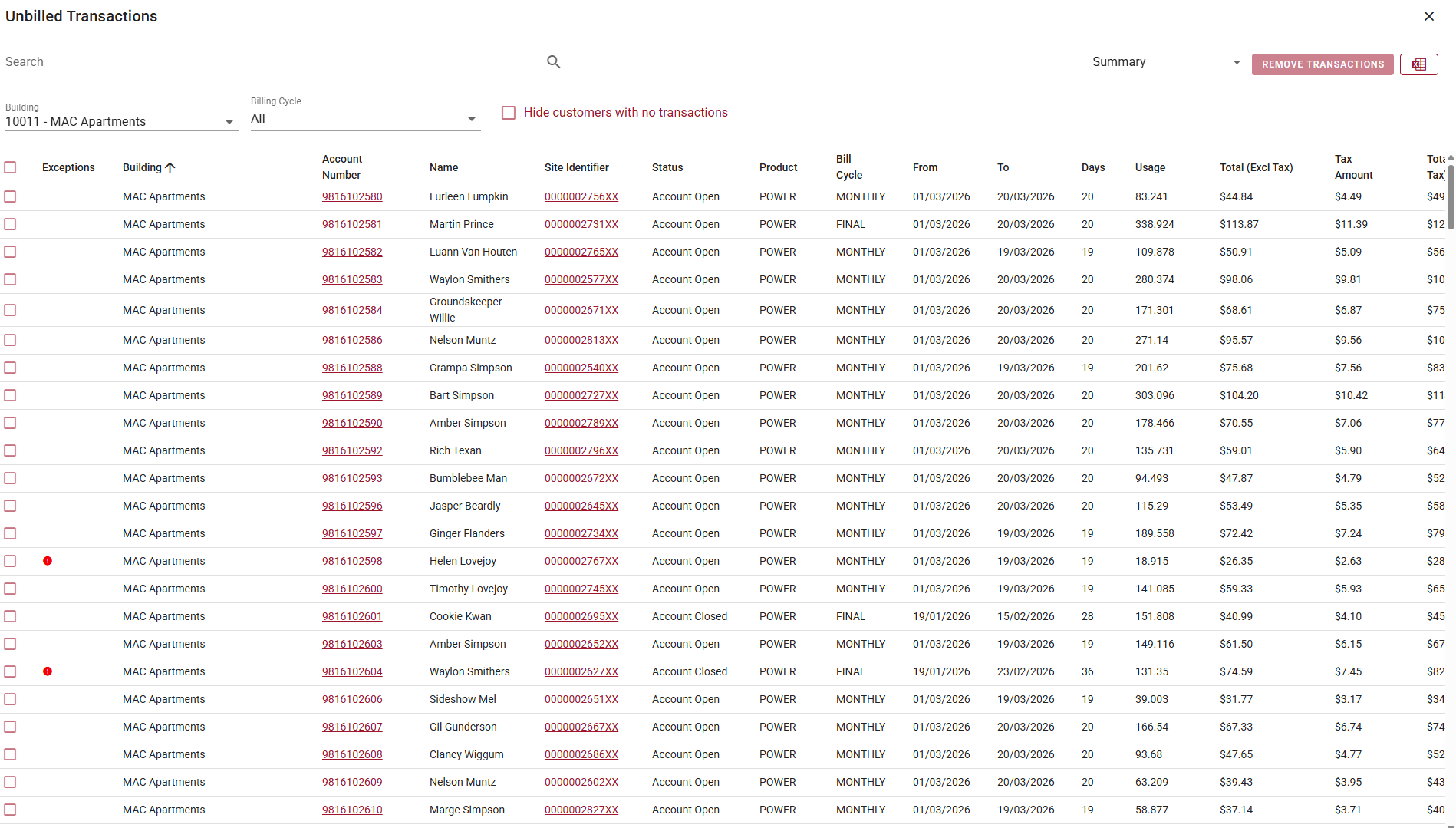
Task: Click exception alert icon for Helen Lovejoy
Action: 48,561
